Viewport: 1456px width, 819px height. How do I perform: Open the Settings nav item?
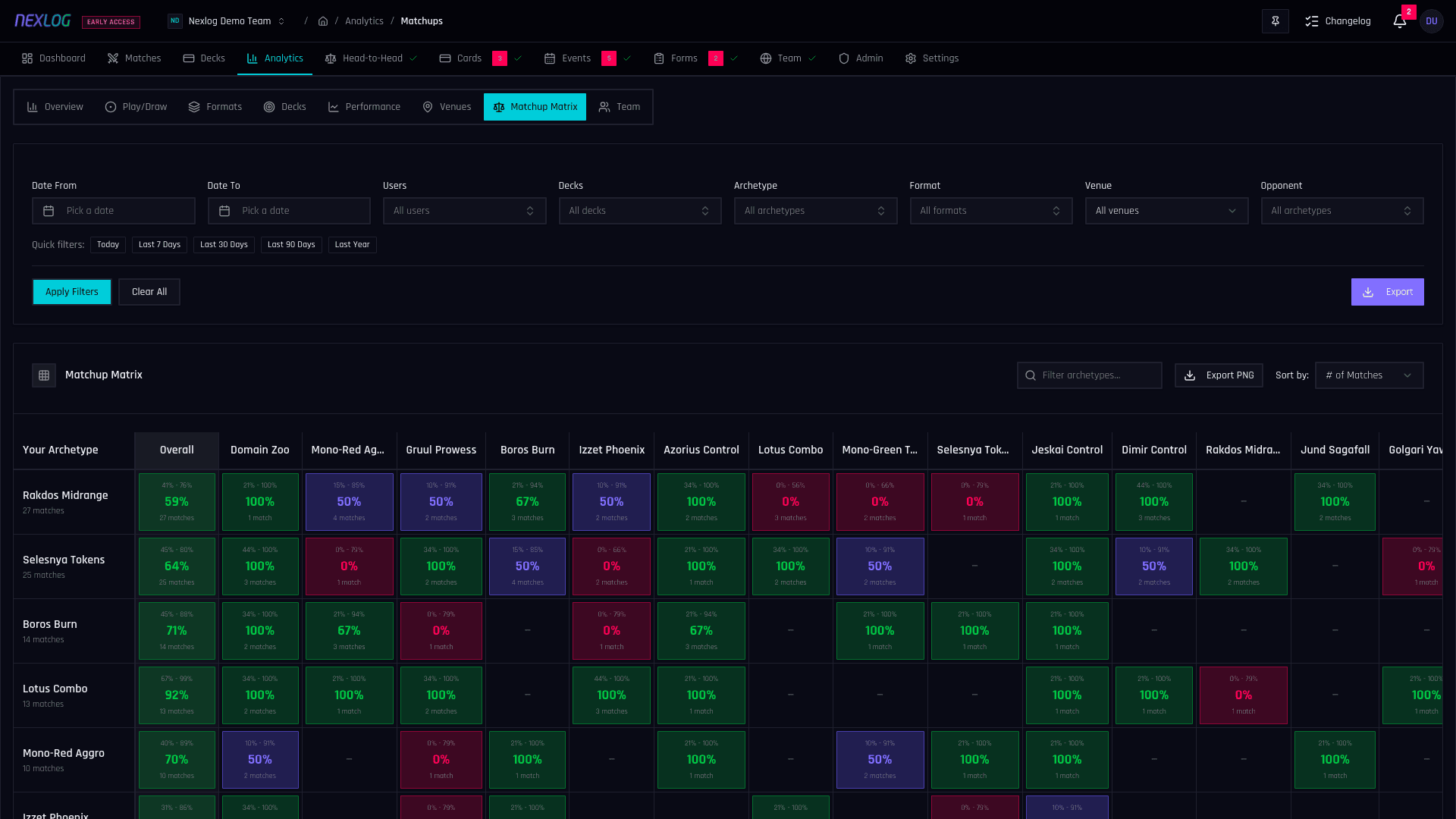[x=932, y=58]
